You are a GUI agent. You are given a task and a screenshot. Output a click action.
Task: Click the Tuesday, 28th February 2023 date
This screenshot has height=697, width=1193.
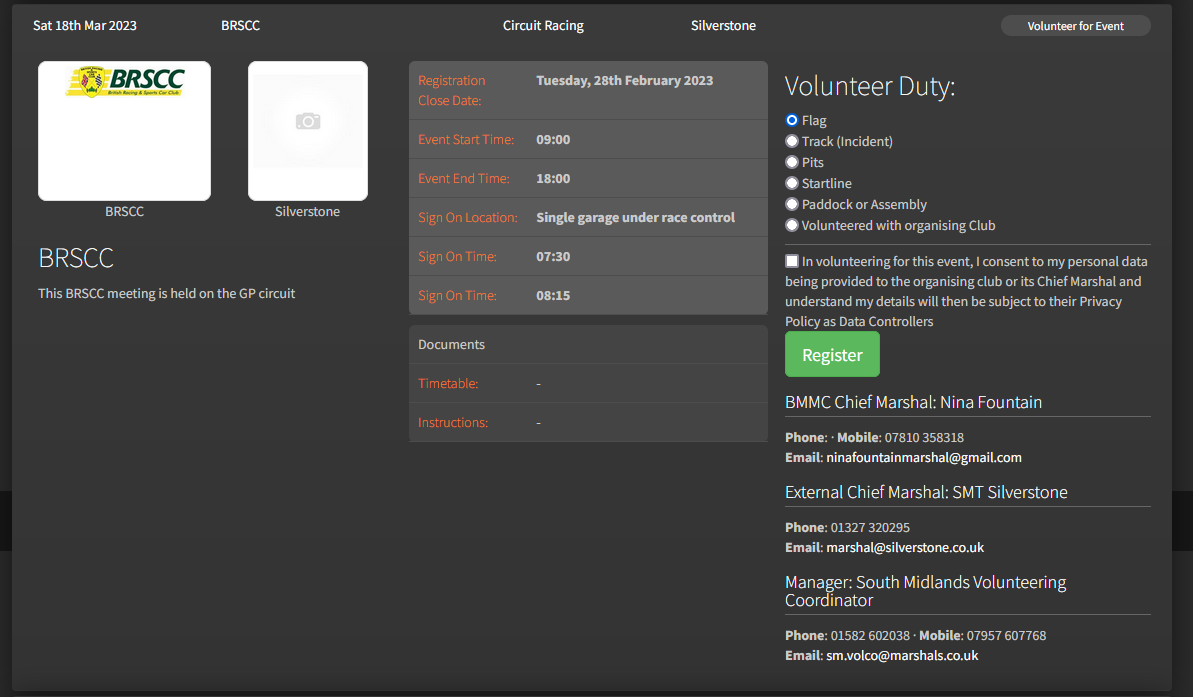point(625,80)
